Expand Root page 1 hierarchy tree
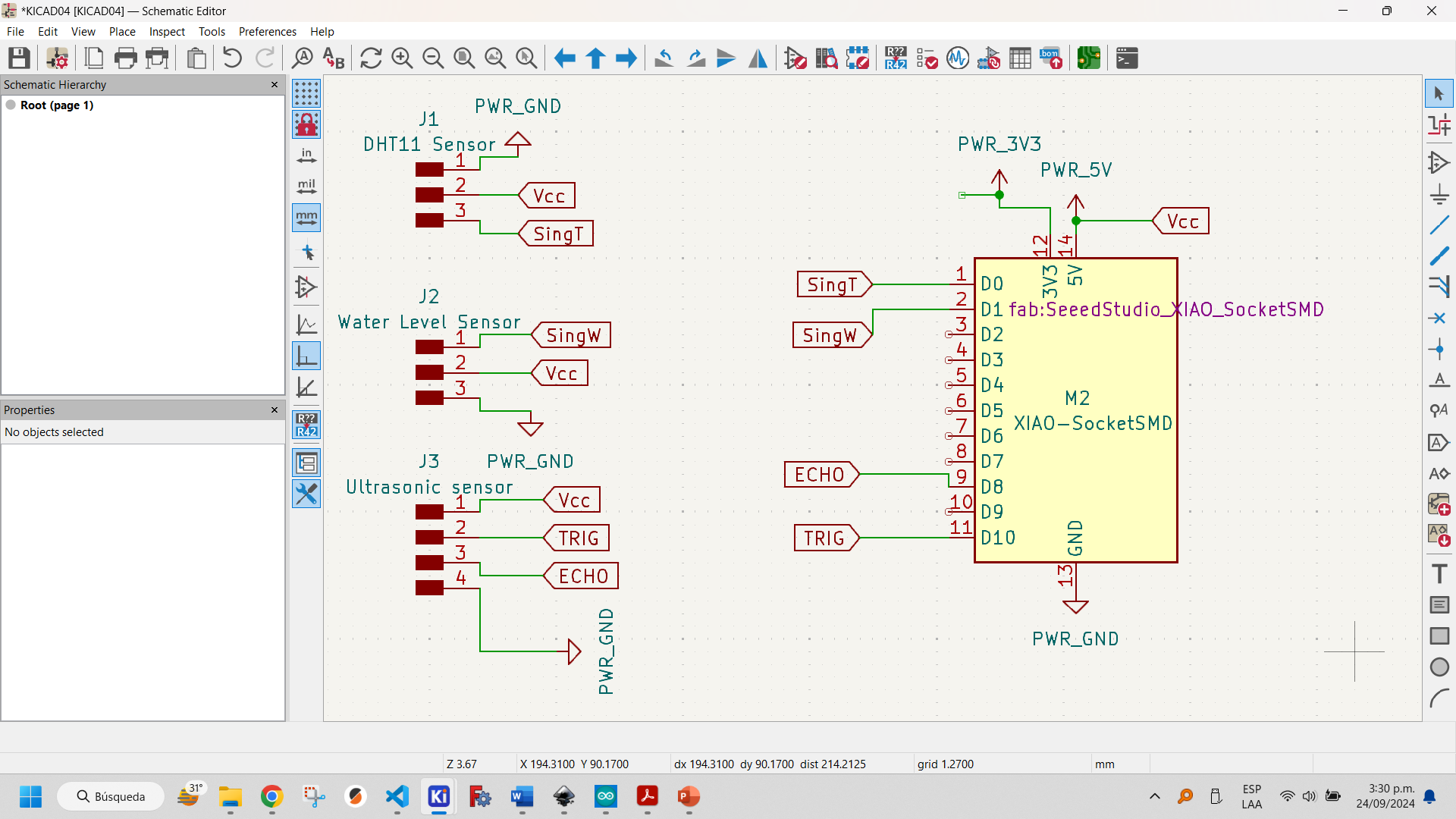This screenshot has height=819, width=1456. click(14, 105)
